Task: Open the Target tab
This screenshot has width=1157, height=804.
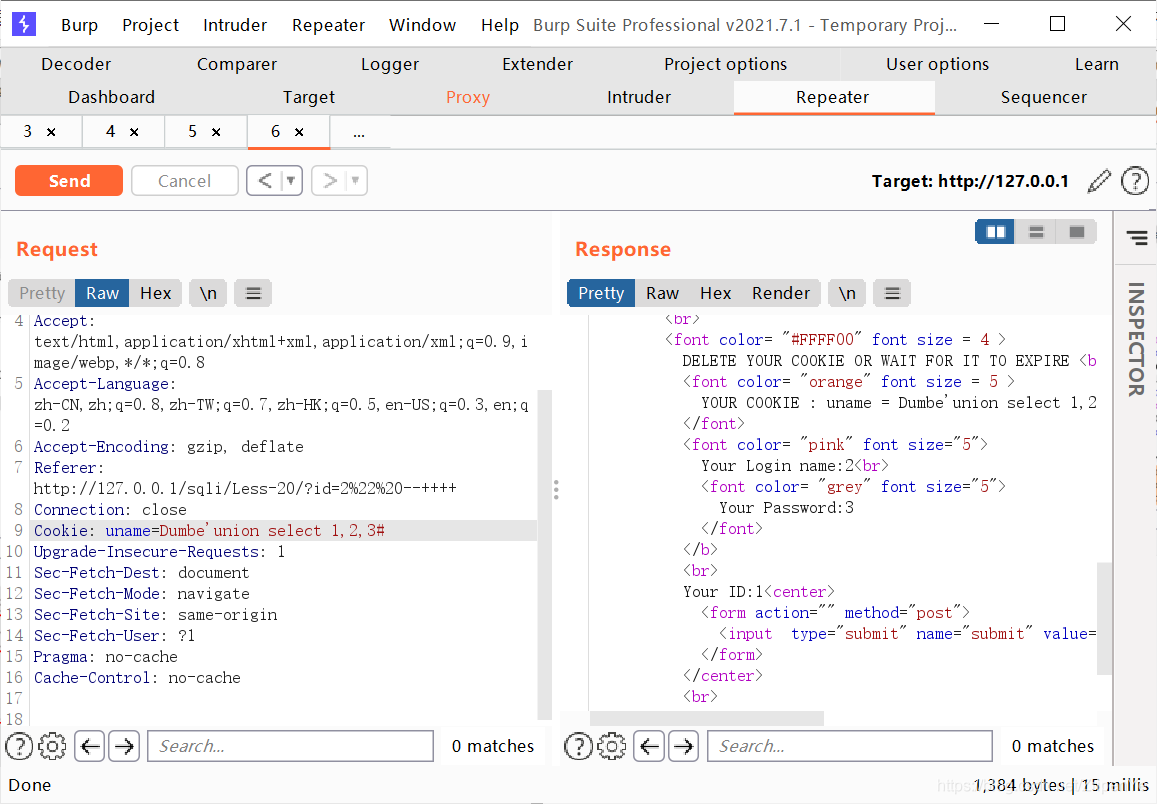Action: (x=308, y=97)
